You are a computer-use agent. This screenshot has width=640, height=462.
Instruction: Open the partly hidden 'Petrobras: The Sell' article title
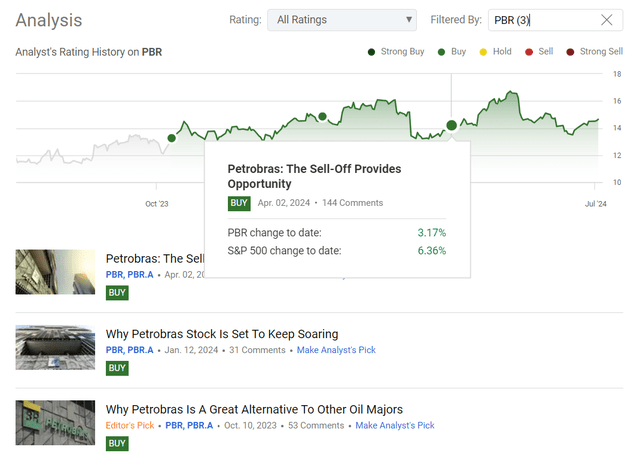pos(155,259)
